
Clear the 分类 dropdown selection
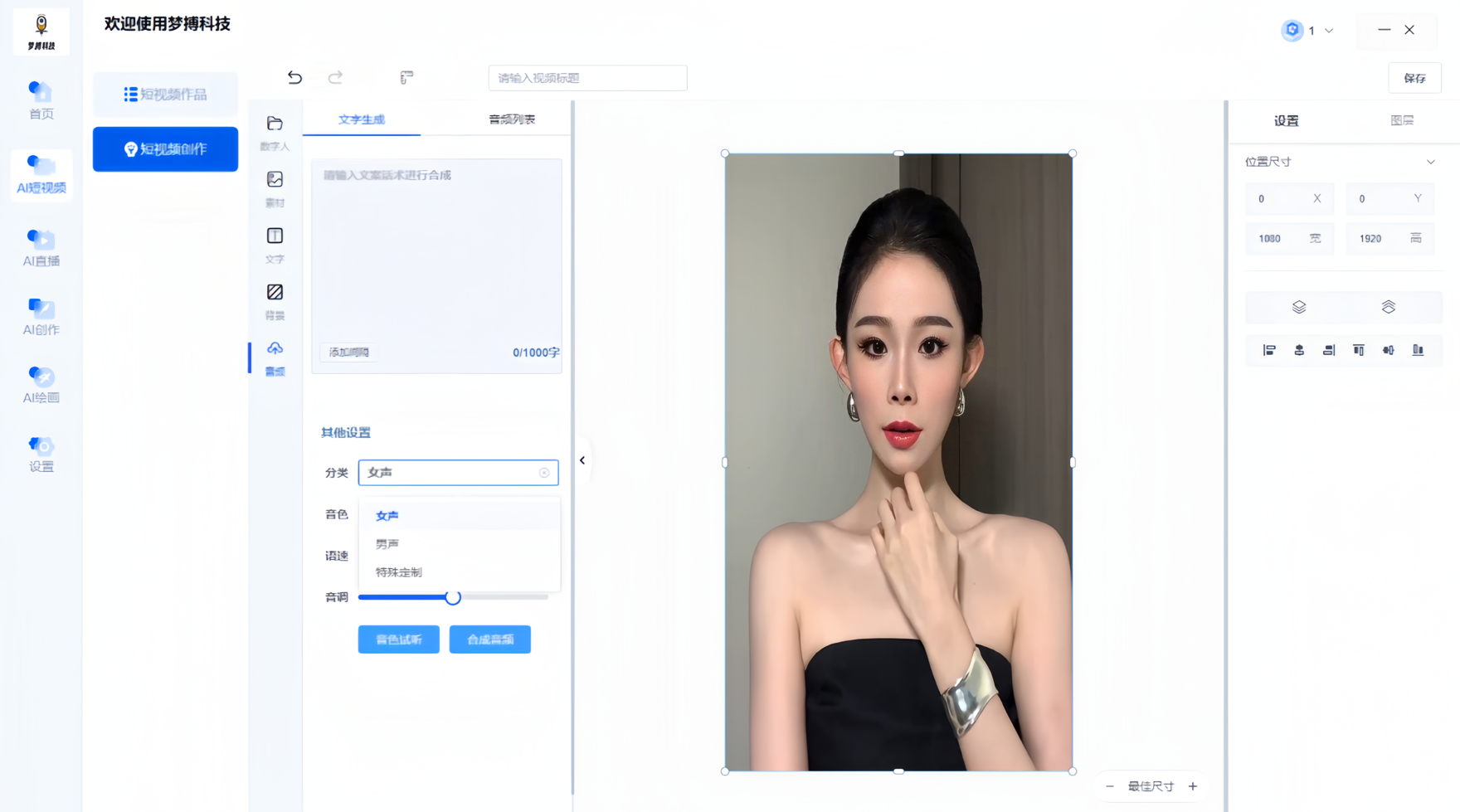click(544, 473)
